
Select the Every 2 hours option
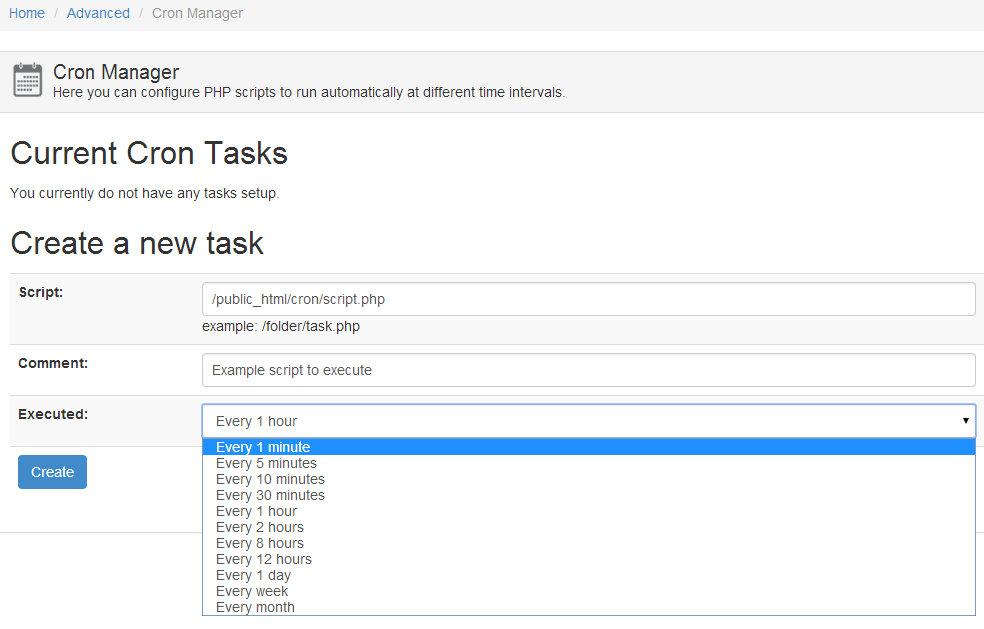click(x=259, y=527)
